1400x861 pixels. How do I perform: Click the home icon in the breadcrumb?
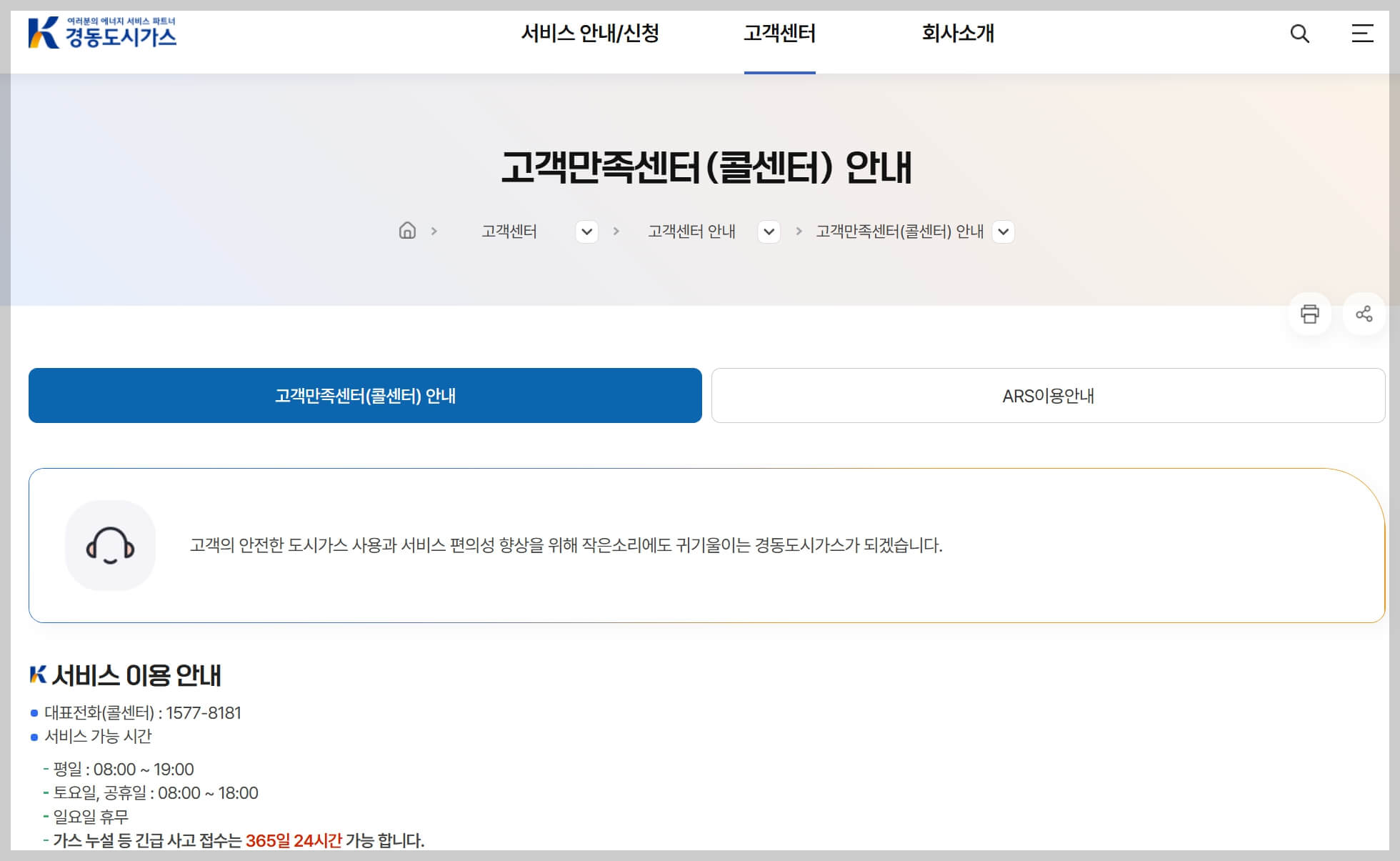pos(408,231)
